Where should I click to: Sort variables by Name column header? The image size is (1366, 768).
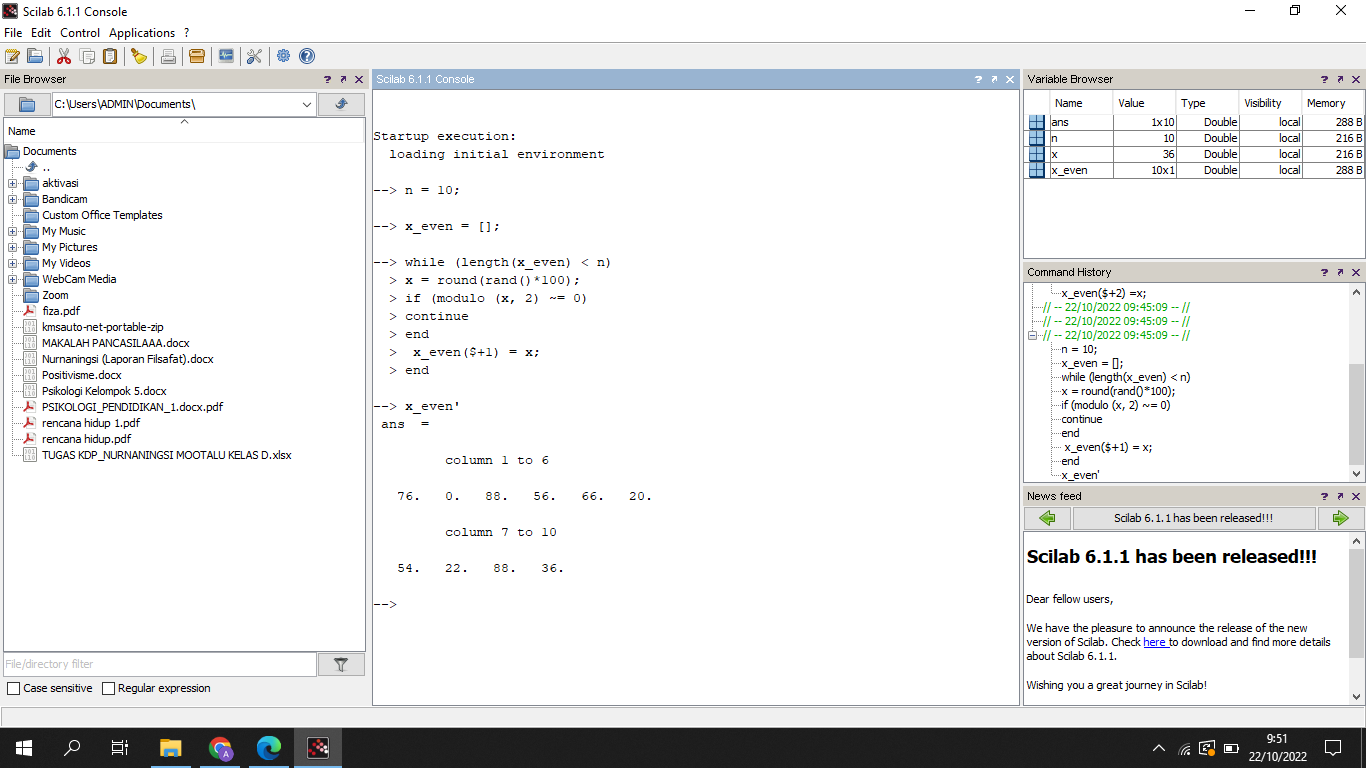click(x=1081, y=103)
